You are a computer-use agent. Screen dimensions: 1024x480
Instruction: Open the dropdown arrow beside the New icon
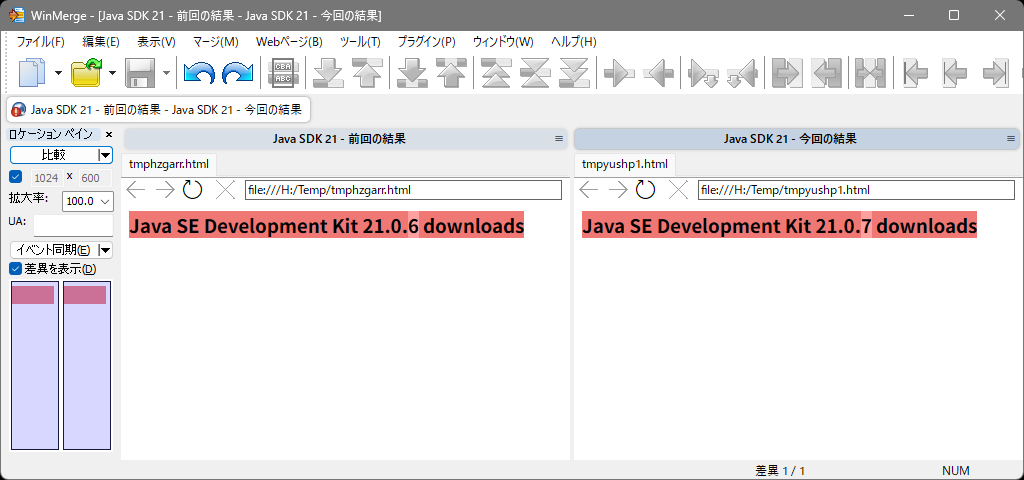coord(58,72)
